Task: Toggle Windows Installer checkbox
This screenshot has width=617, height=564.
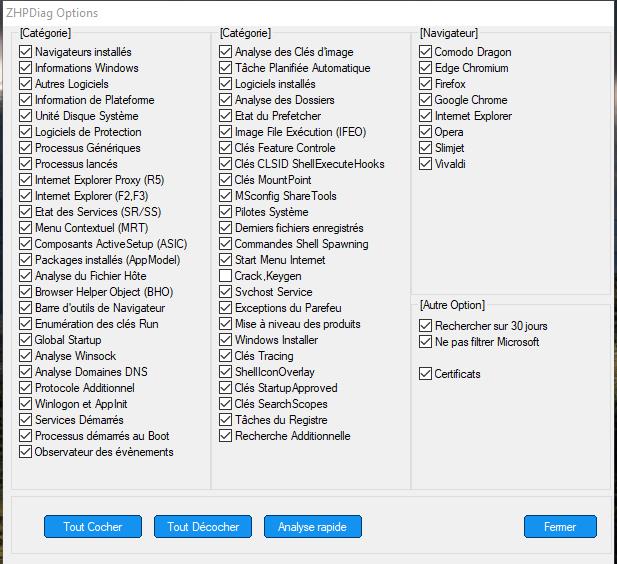Action: (x=226, y=340)
